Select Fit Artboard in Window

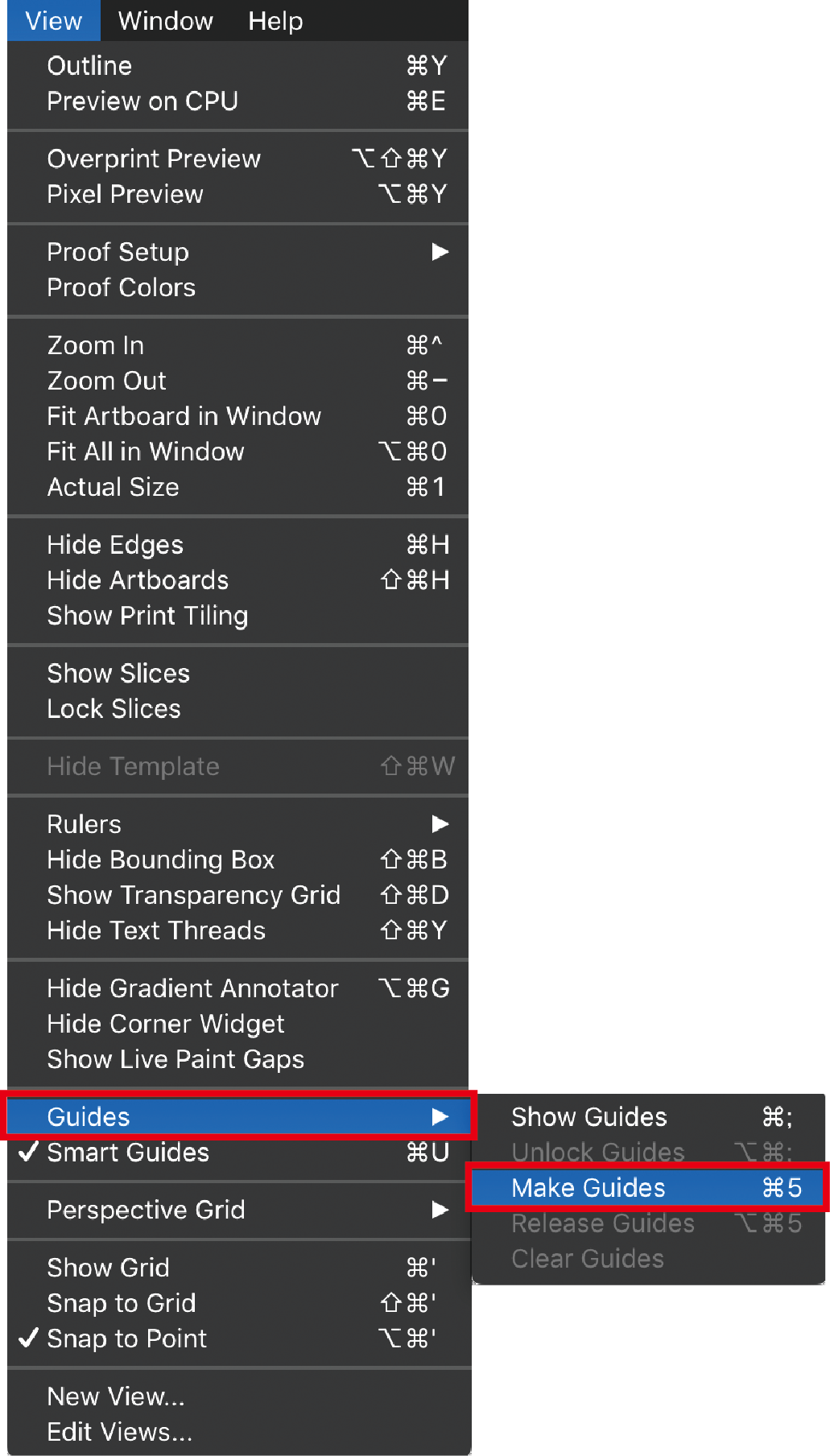184,416
